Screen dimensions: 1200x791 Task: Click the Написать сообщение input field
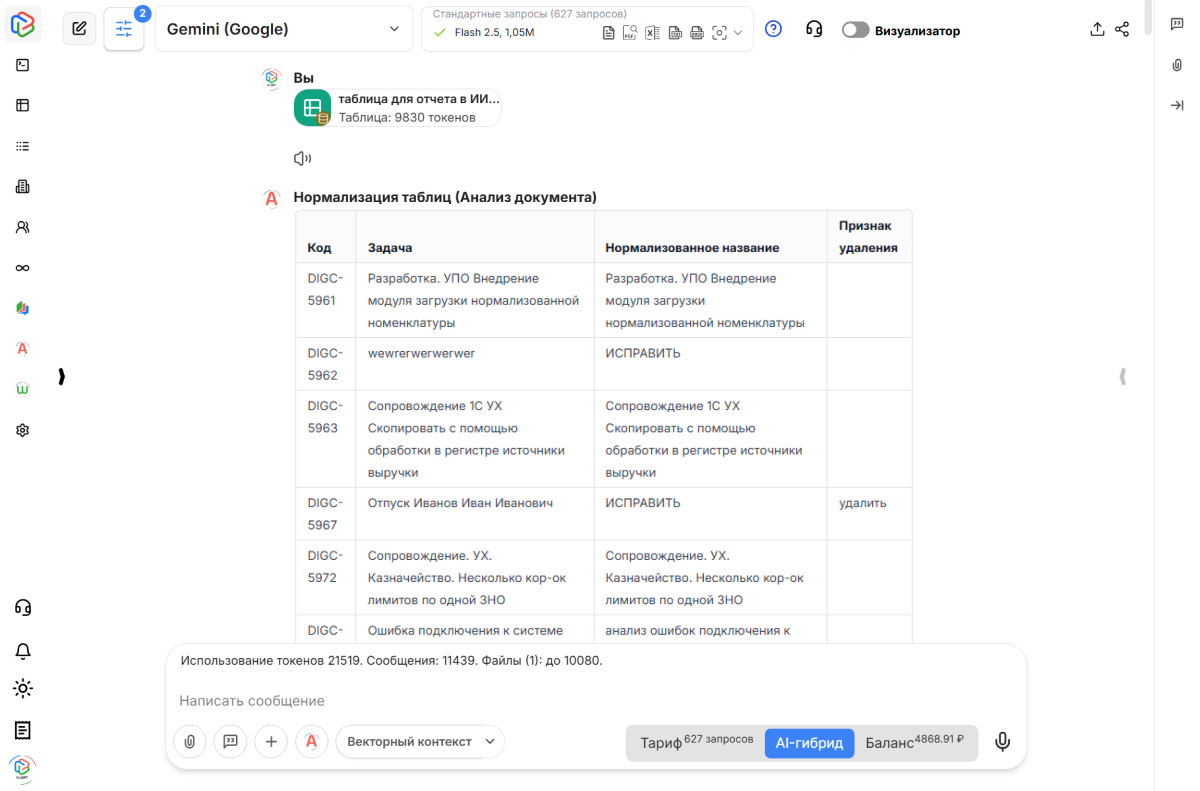pyautogui.click(x=590, y=701)
